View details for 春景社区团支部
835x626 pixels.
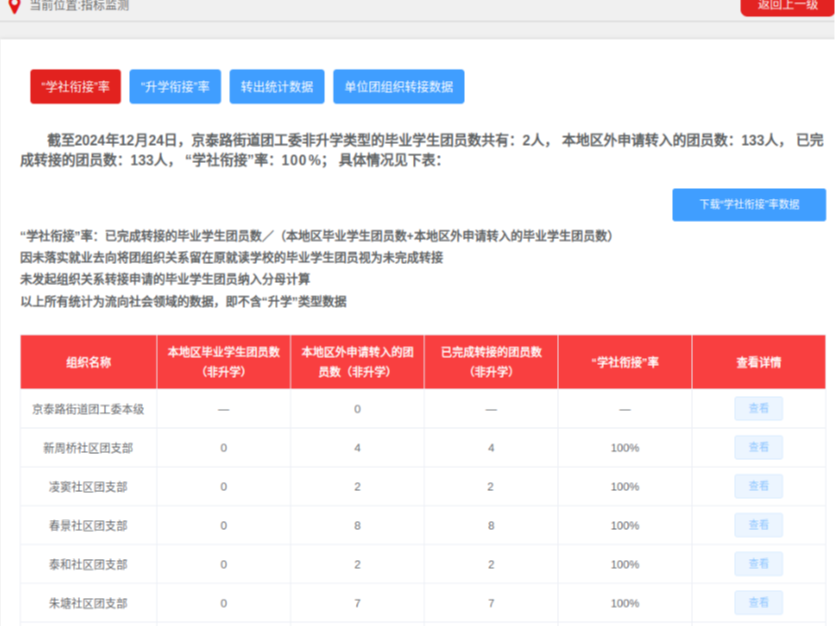click(x=758, y=525)
